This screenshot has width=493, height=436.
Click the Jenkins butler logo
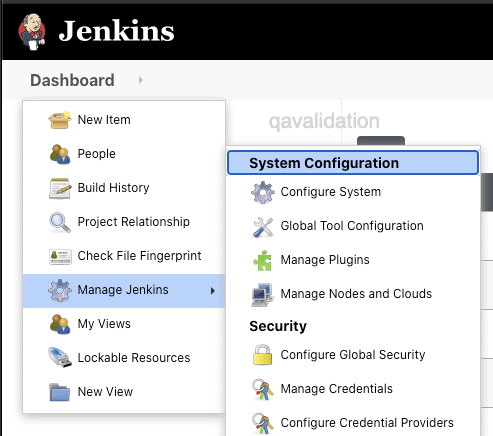pyautogui.click(x=32, y=32)
